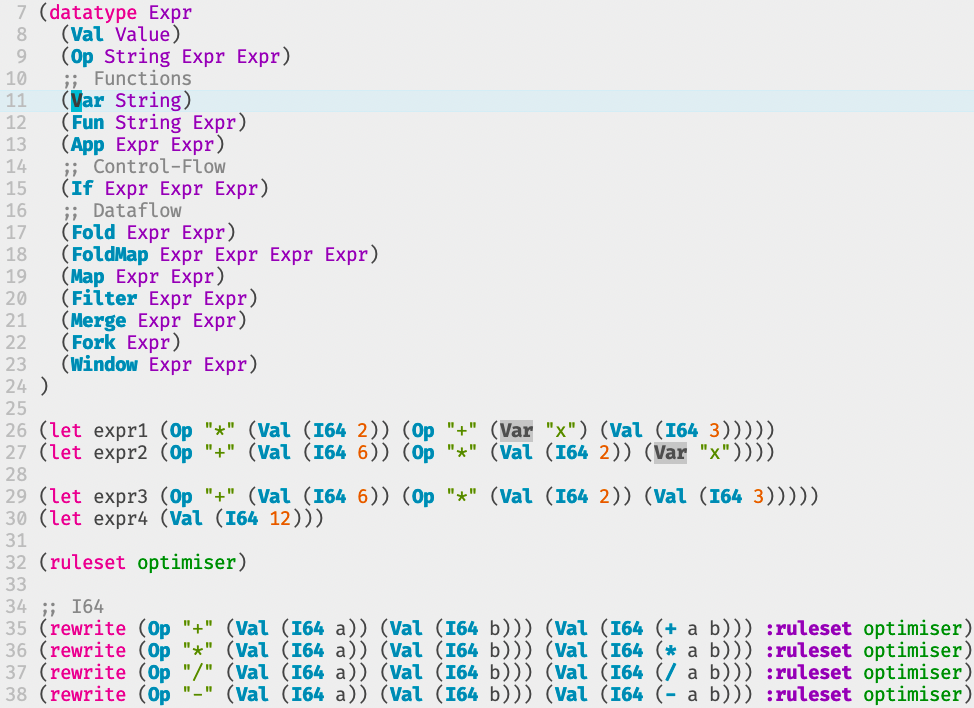This screenshot has width=974, height=708.
Task: Click the 'datatype' keyword on line 7
Action: click(93, 12)
